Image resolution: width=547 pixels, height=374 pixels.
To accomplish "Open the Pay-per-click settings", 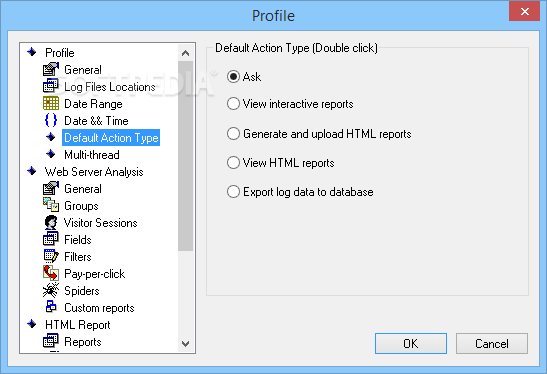I will [95, 274].
